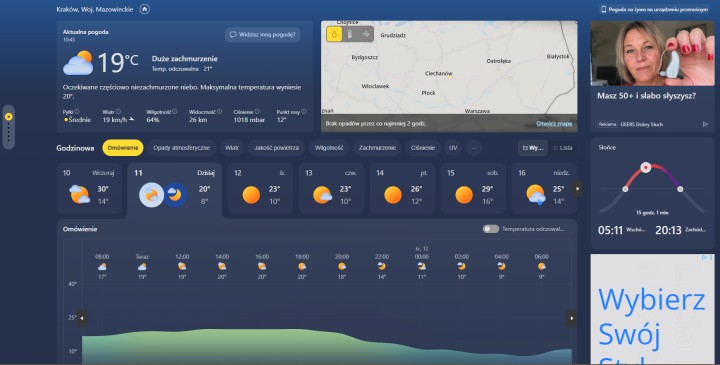Open live weather on mobile device link
The image size is (720, 365).
[654, 9]
